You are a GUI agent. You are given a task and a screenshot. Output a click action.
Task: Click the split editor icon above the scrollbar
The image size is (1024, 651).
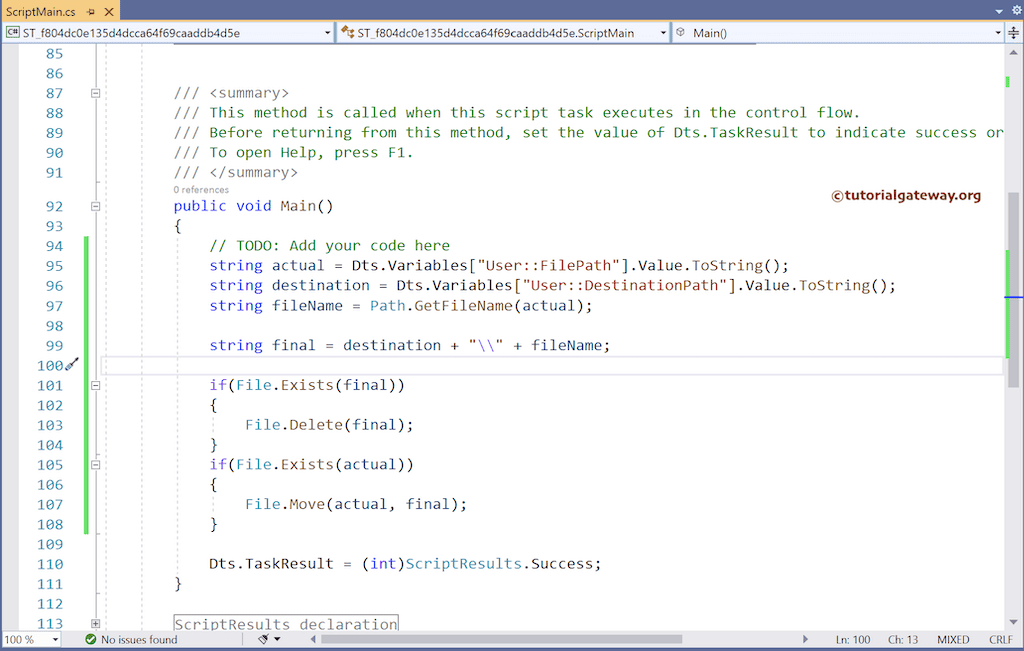click(1015, 33)
